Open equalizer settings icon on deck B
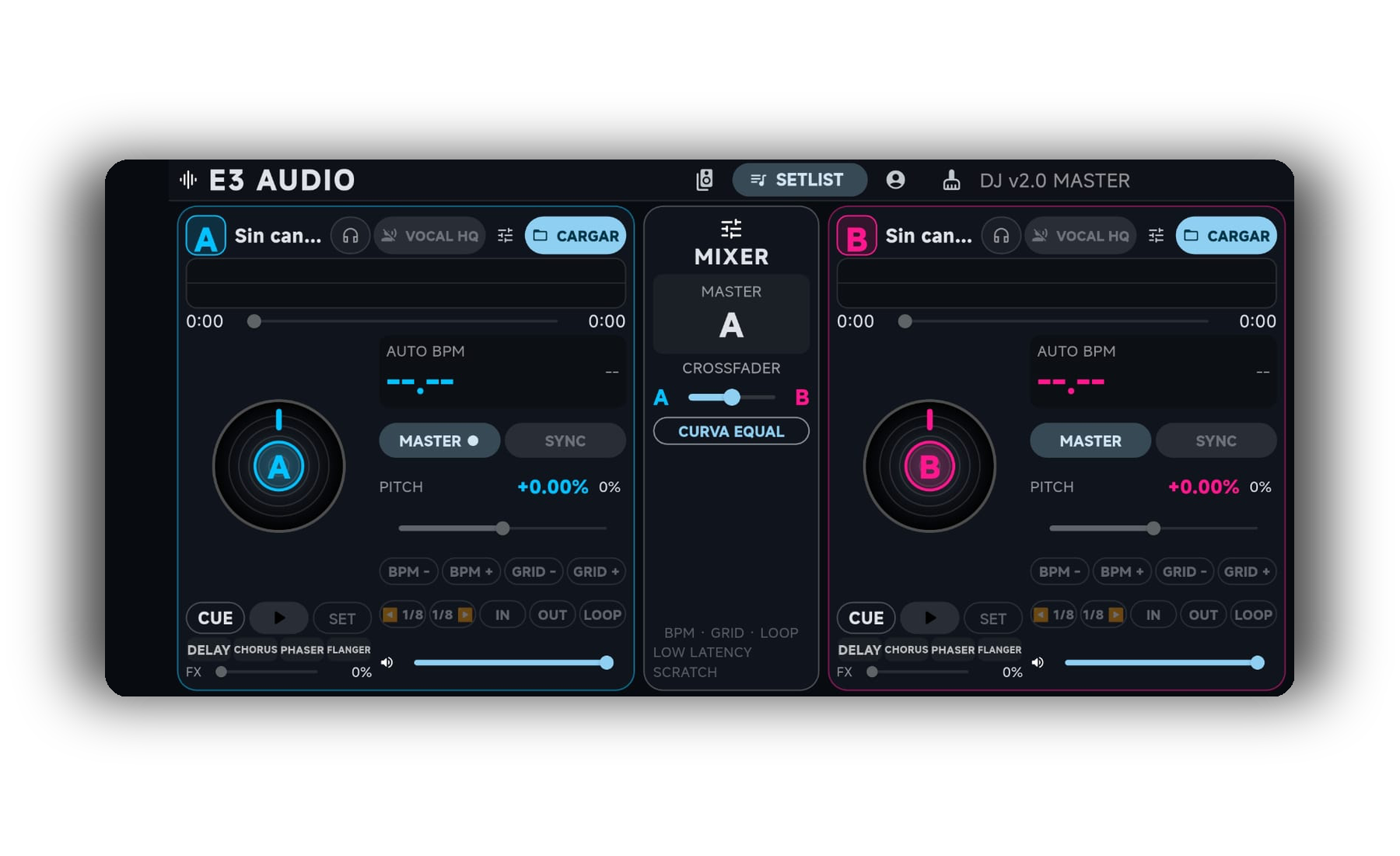The image size is (1400, 856). [x=1157, y=235]
